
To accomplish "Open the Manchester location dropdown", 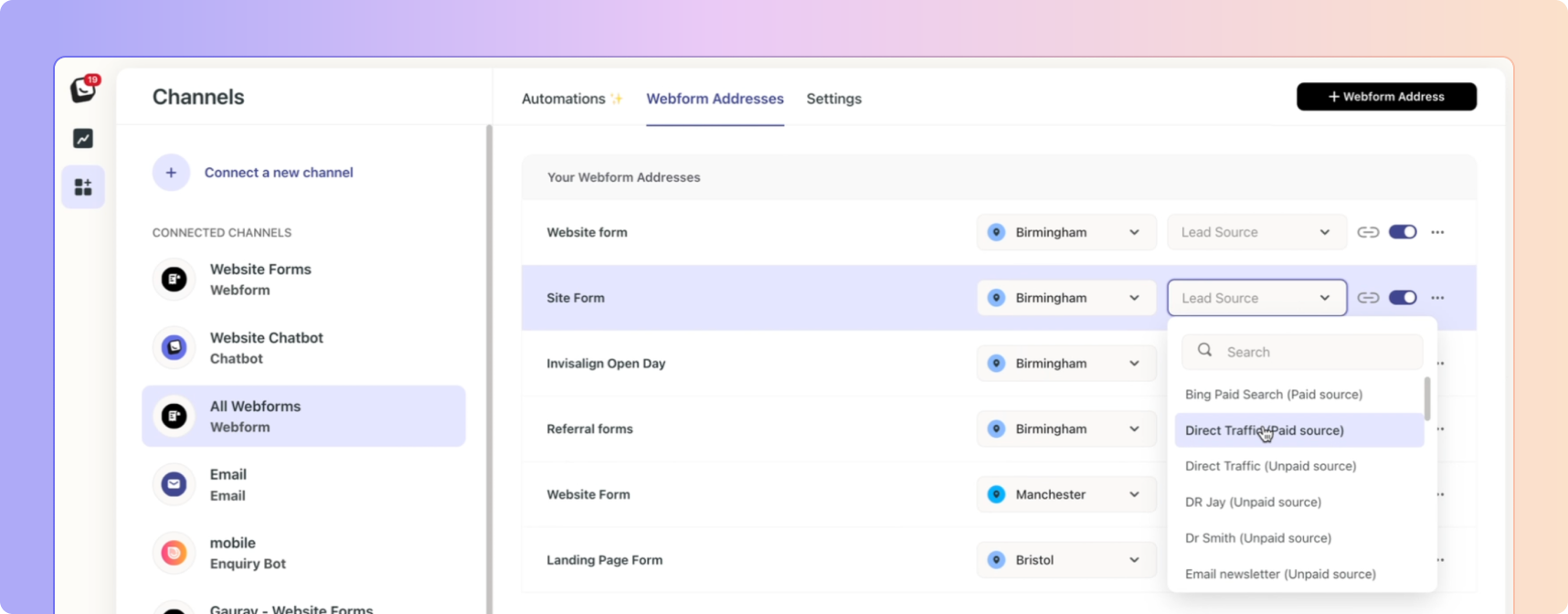I will point(1066,494).
